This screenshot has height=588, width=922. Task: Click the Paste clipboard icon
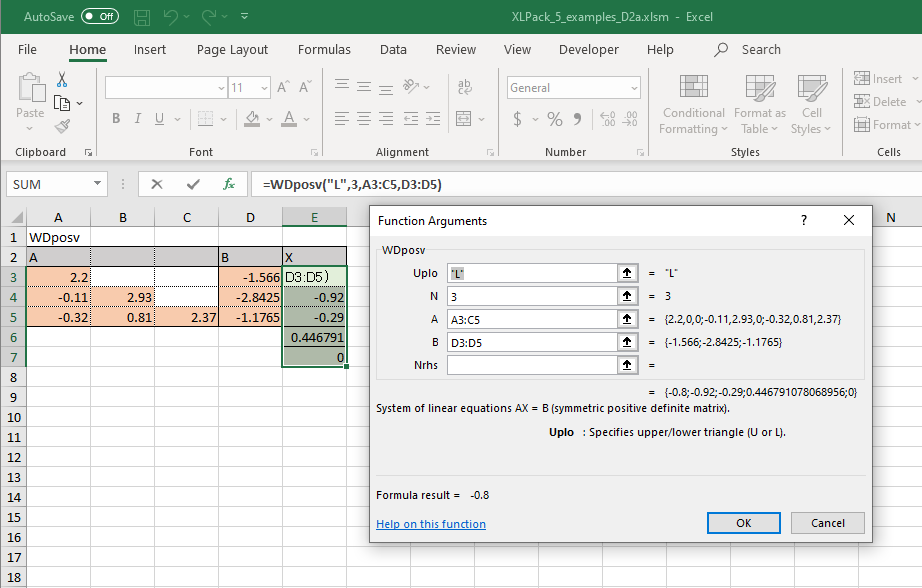tap(31, 88)
